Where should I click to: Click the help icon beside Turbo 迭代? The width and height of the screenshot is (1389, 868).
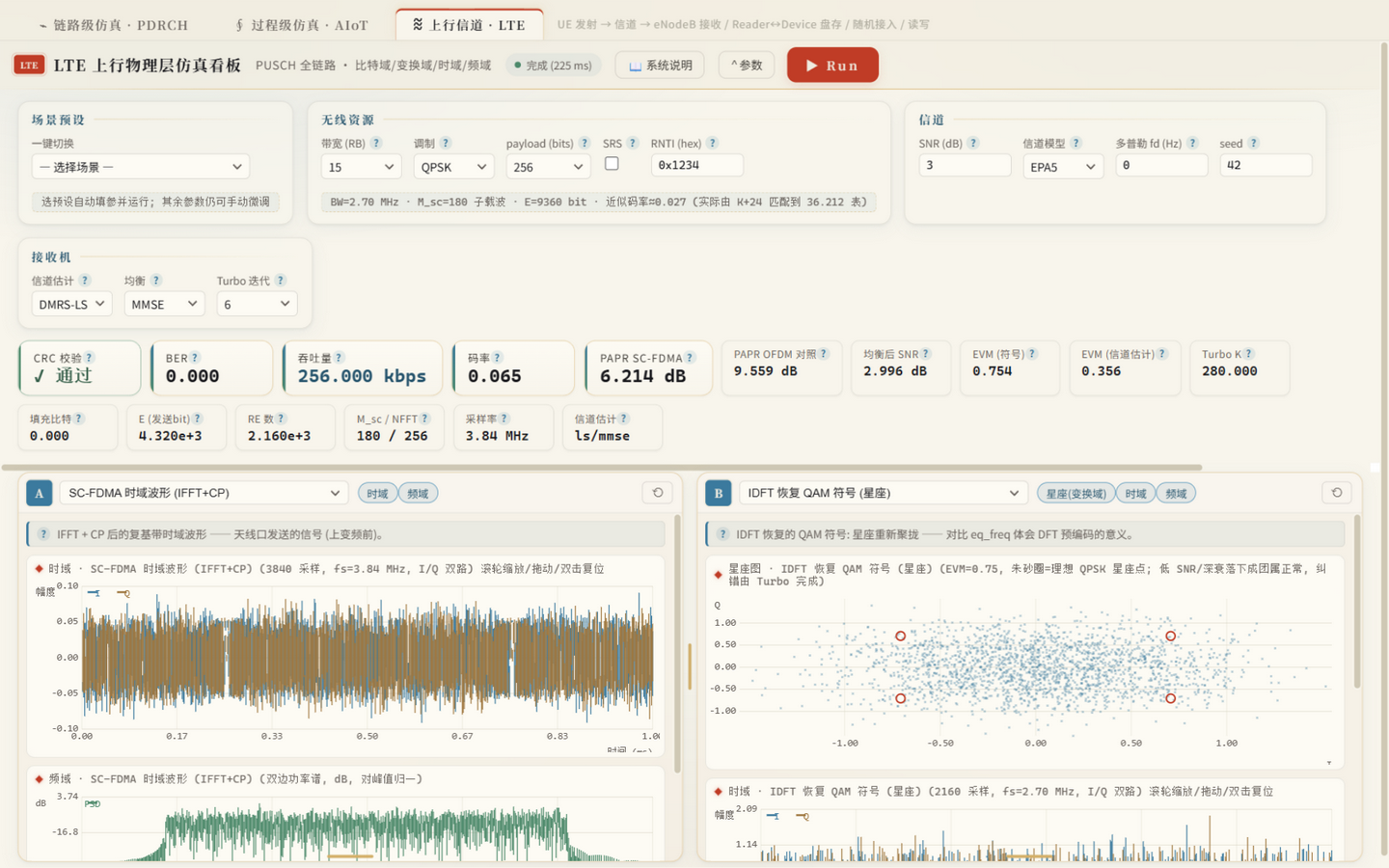[x=281, y=281]
